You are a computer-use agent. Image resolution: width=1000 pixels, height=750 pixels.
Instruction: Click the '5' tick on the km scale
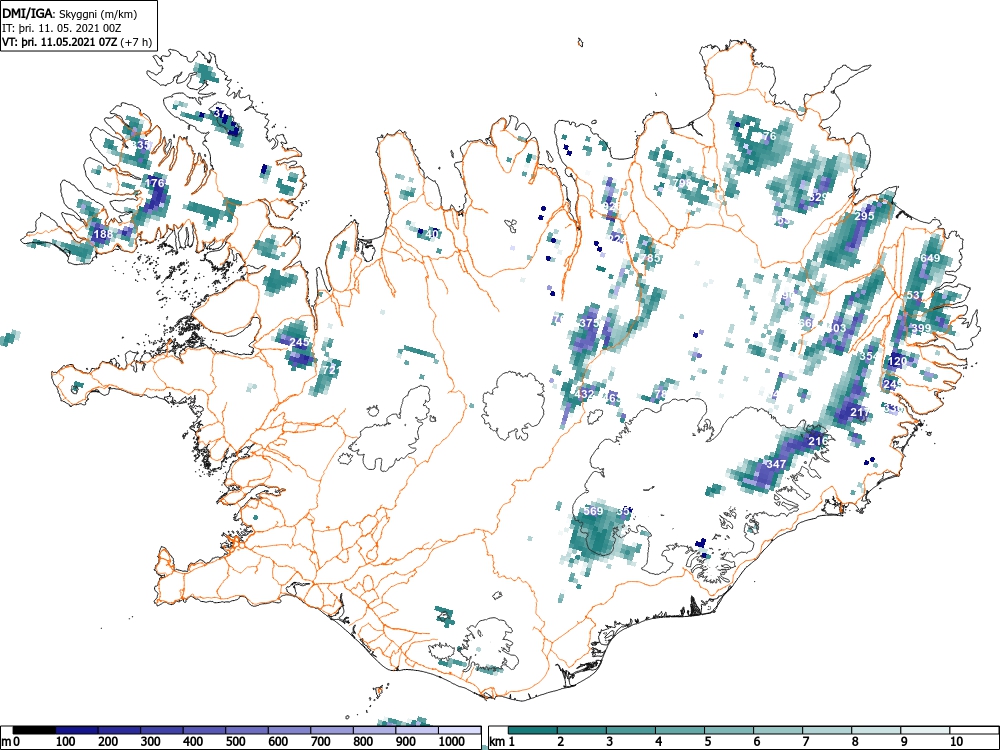(x=708, y=741)
